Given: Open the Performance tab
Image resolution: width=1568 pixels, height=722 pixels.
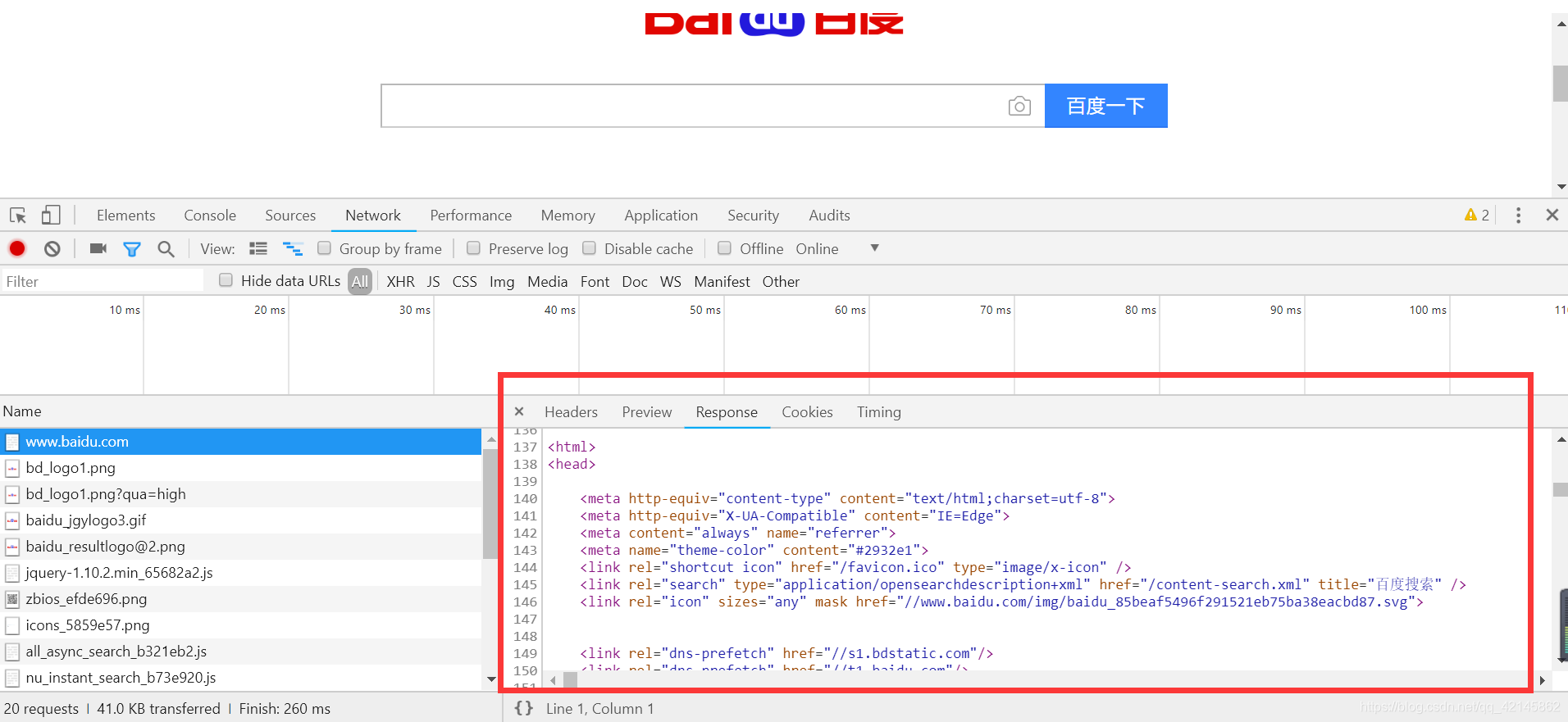Looking at the screenshot, I should pyautogui.click(x=471, y=215).
